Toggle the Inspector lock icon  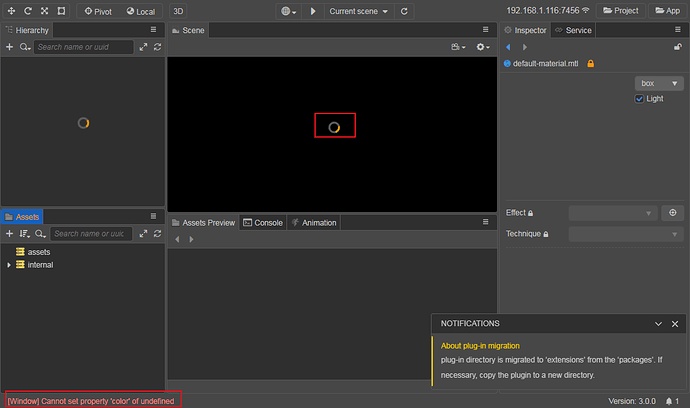coord(678,47)
